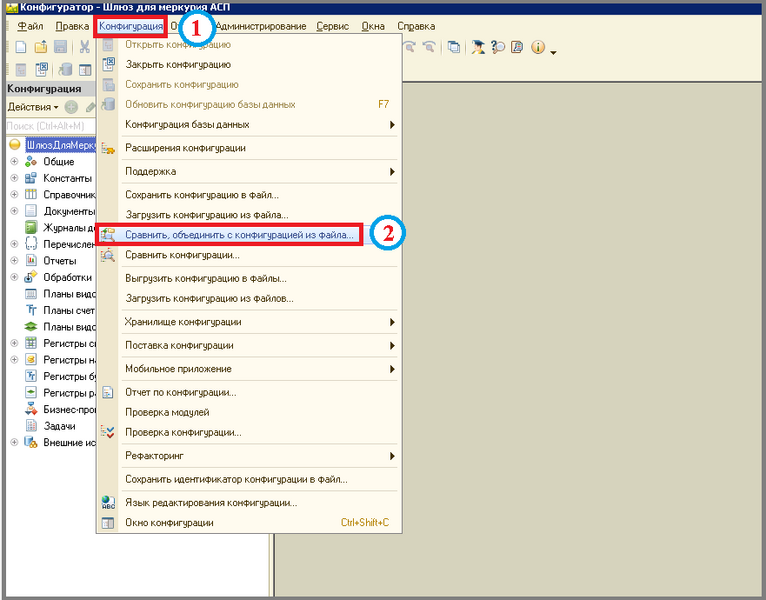Choose Загрузить конфигурацию из файлов...
The height and width of the screenshot is (600, 766).
[249, 299]
